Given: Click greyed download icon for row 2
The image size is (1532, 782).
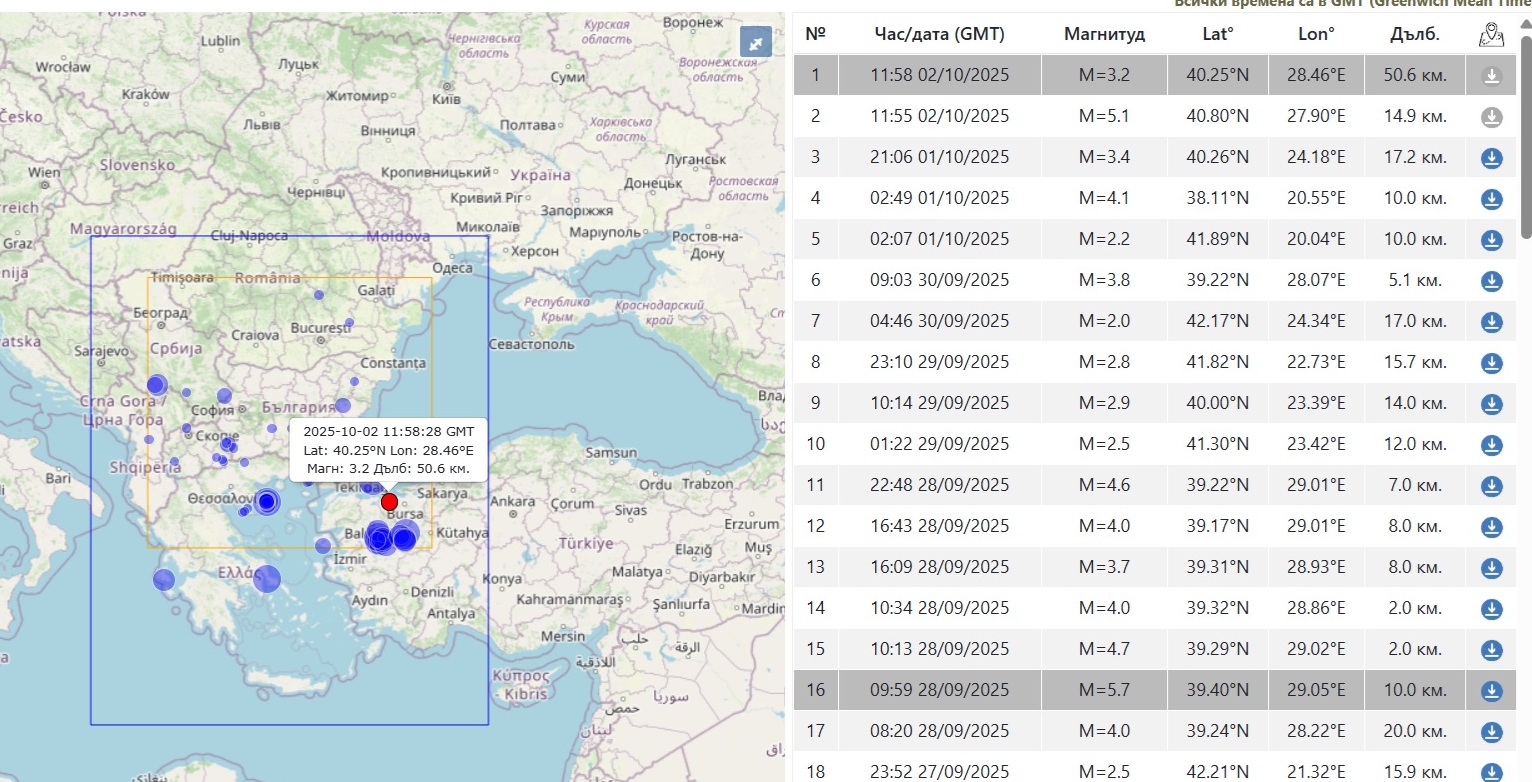Looking at the screenshot, I should click(x=1491, y=117).
